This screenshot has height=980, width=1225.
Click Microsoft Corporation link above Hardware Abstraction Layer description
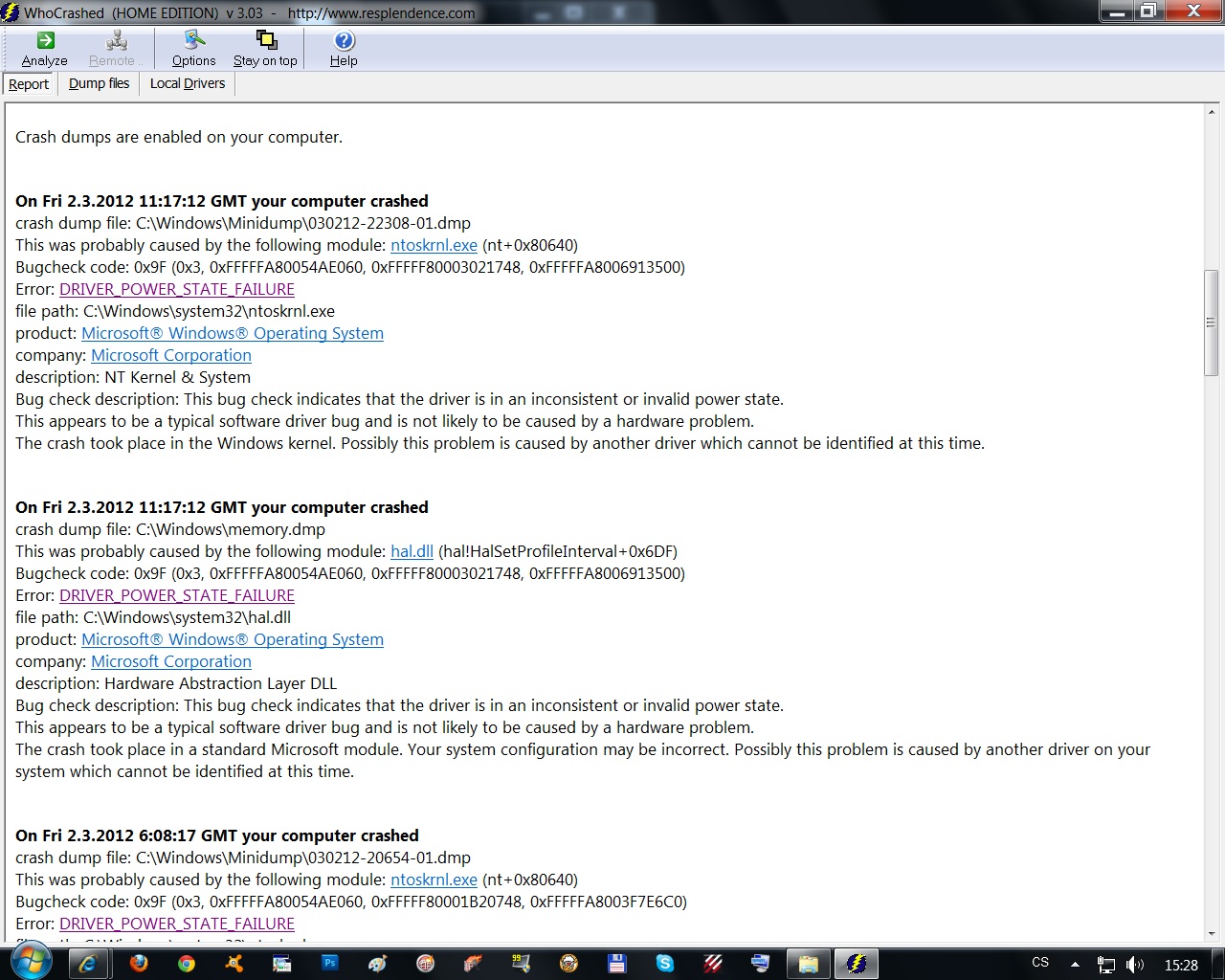pyautogui.click(x=171, y=661)
